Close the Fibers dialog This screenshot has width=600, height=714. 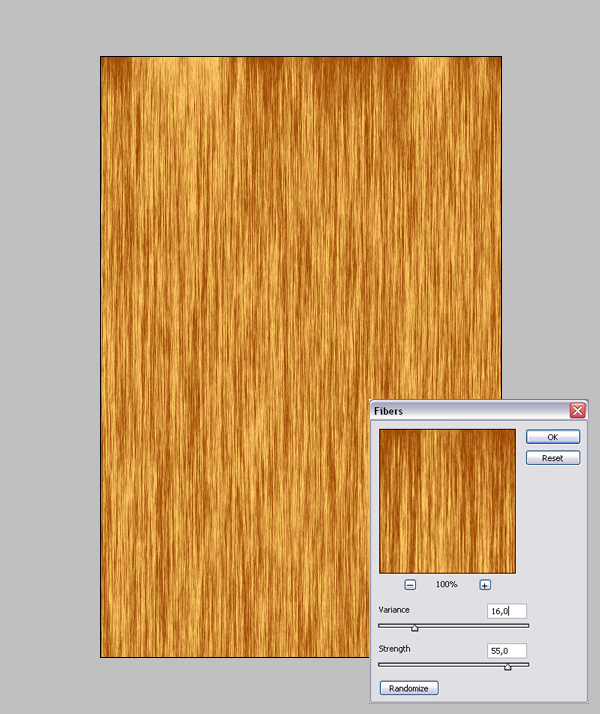tap(578, 410)
